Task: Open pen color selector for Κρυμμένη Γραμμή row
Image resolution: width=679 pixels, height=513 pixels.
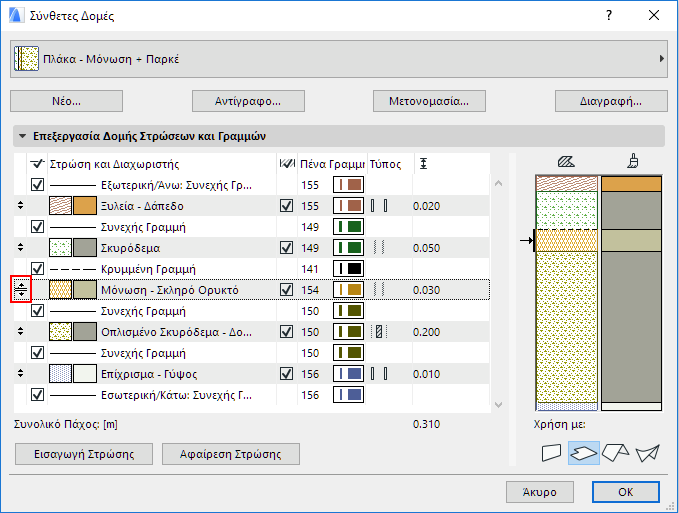Action: (348, 268)
